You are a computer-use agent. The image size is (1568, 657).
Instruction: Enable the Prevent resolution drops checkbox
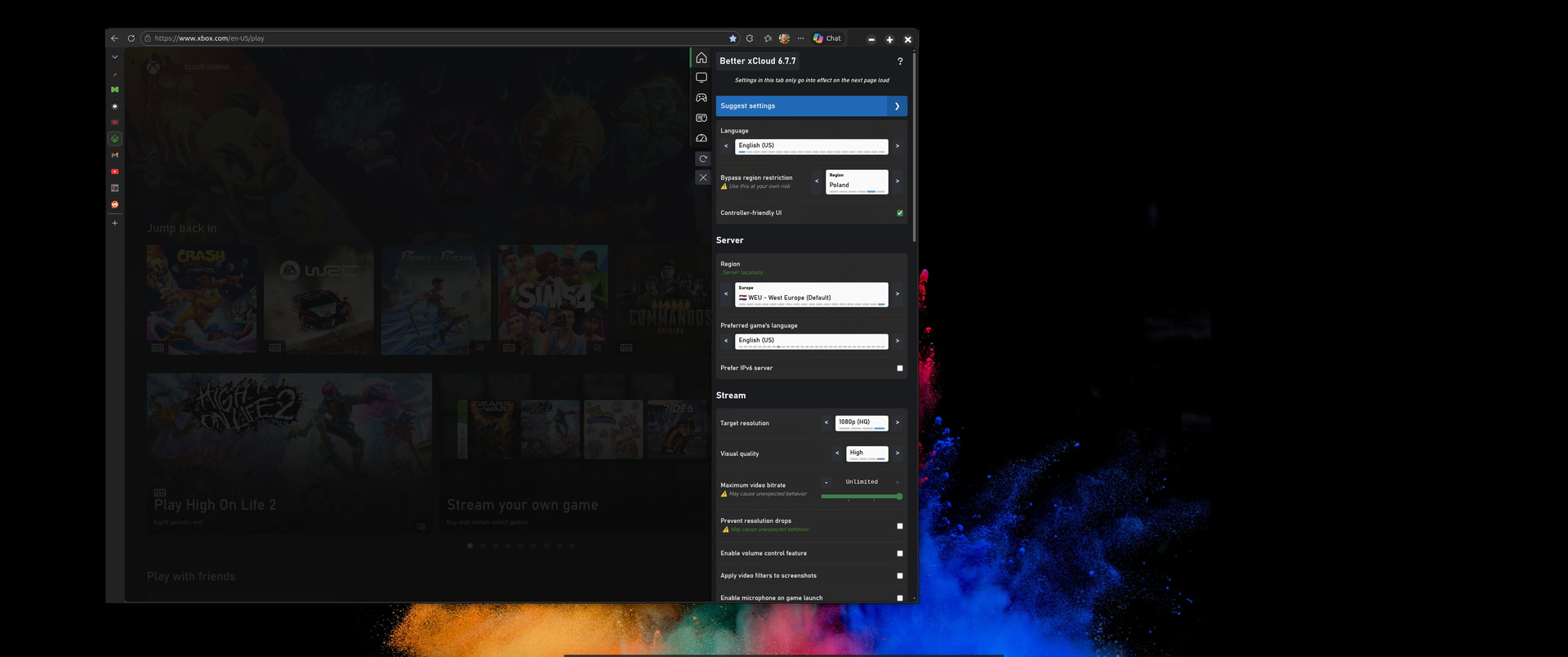[900, 526]
